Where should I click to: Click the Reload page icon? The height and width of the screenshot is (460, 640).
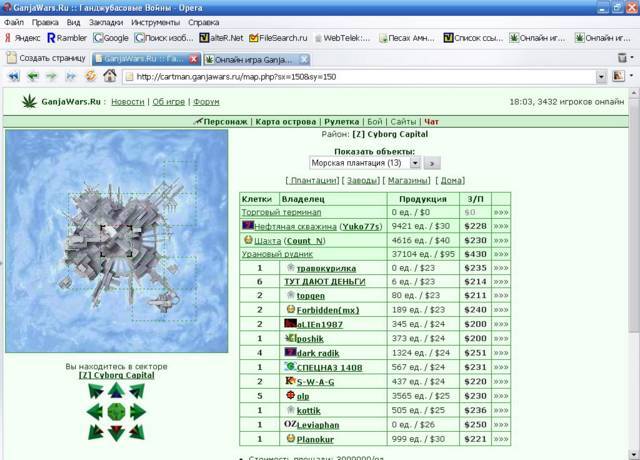(91, 76)
